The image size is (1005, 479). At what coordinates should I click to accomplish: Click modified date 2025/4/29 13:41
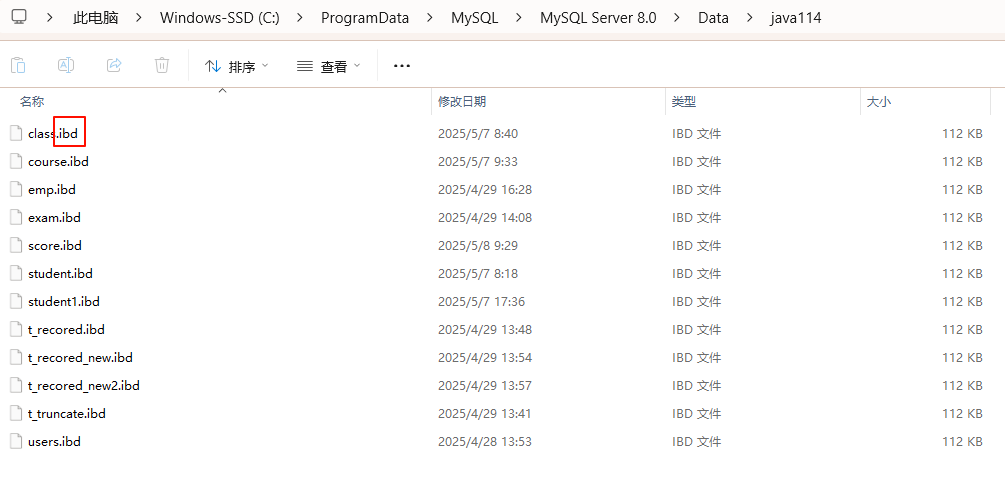[x=485, y=414]
